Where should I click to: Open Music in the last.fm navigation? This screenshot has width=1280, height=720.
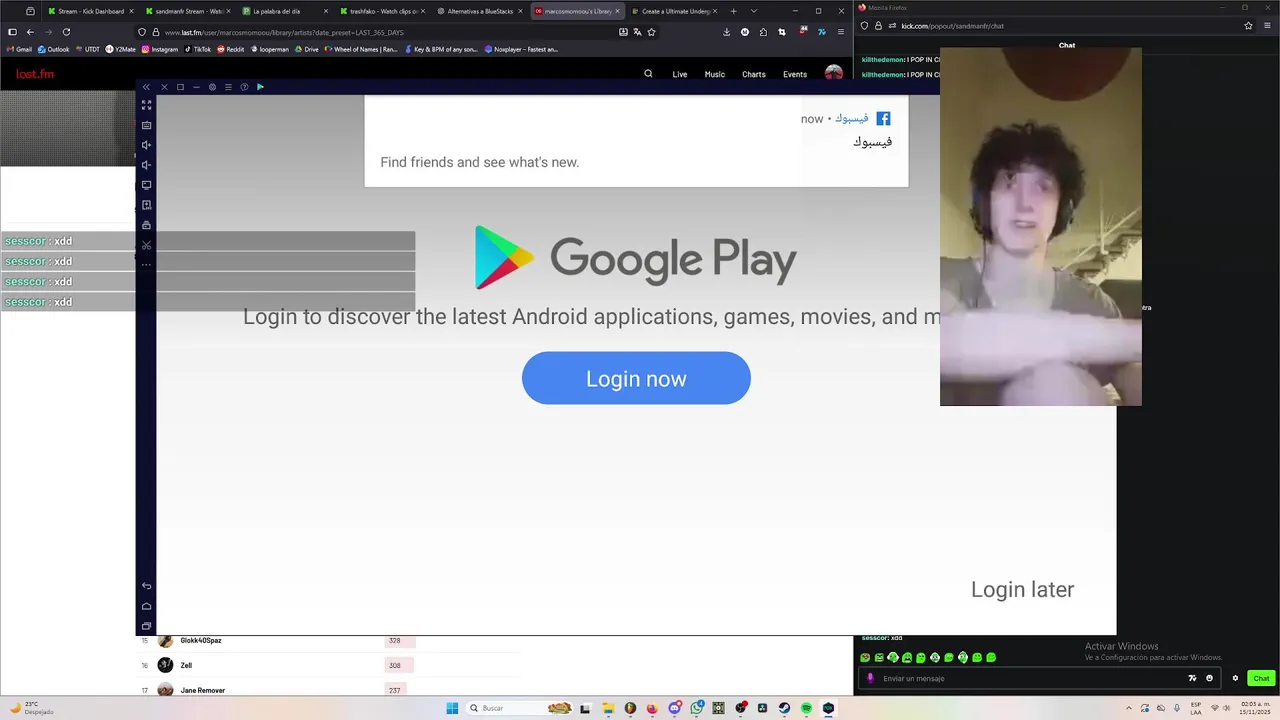[x=714, y=74]
